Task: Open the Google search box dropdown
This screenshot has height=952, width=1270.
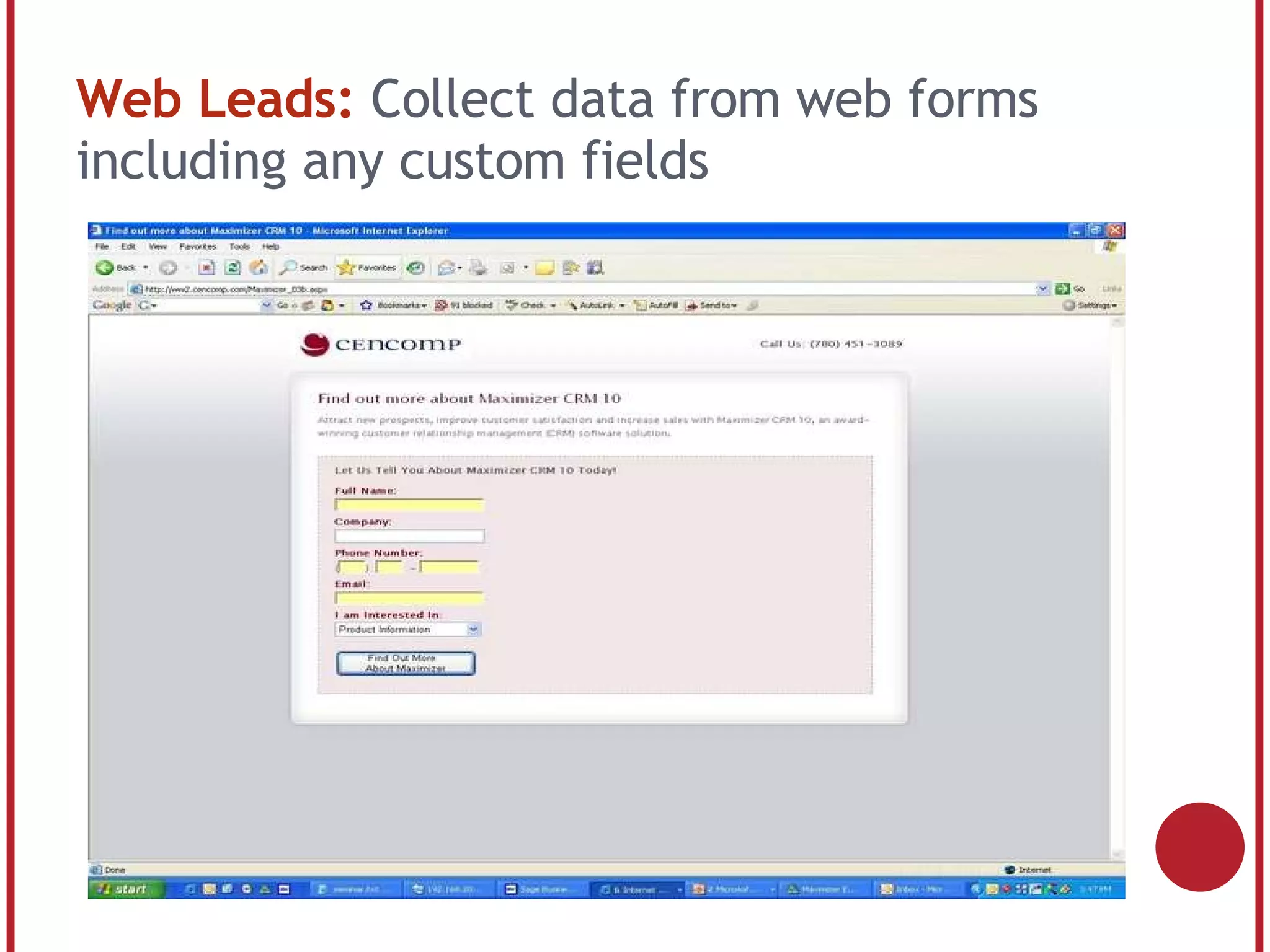Action: coord(267,305)
